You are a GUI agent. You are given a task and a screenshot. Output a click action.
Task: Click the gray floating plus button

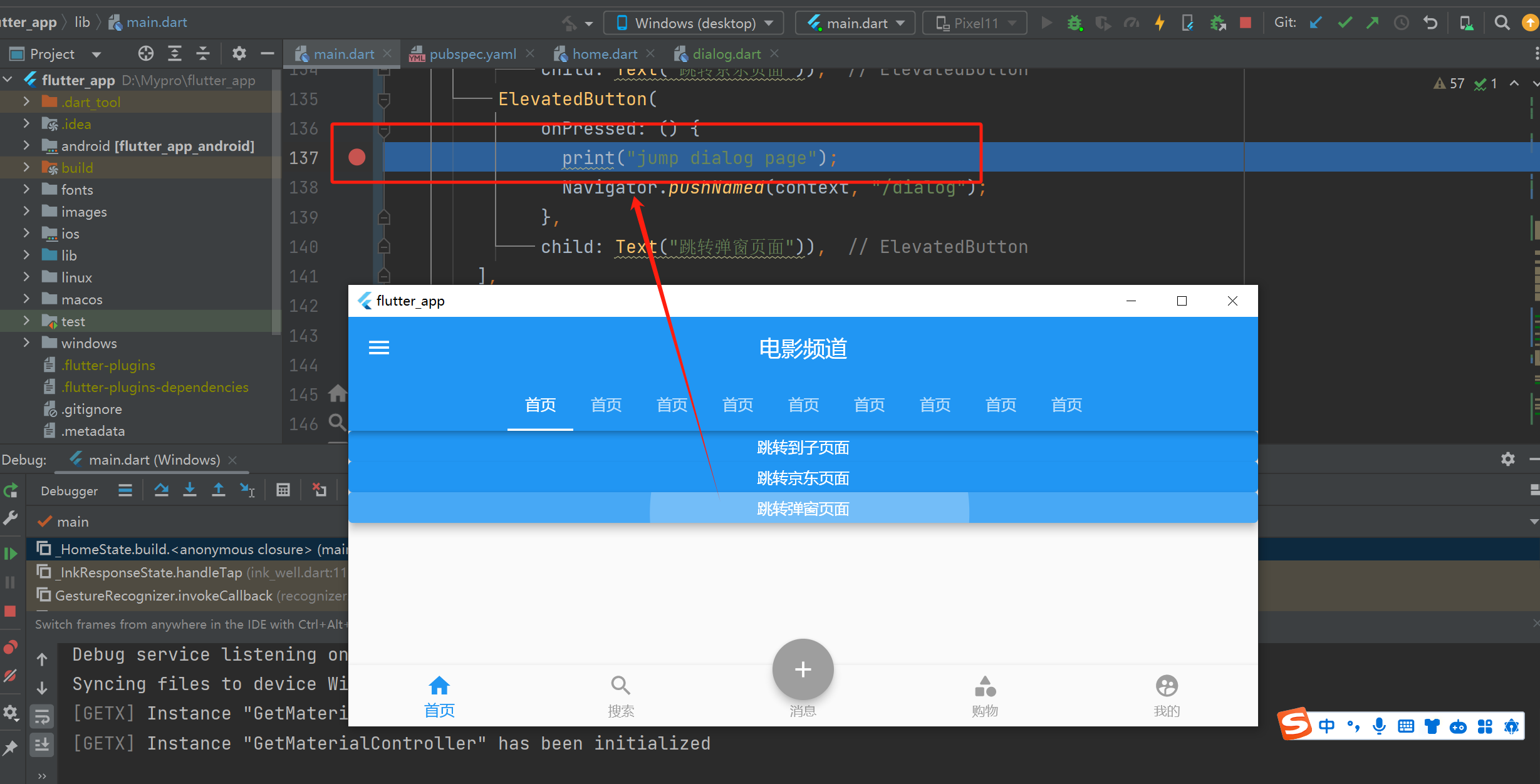click(803, 669)
